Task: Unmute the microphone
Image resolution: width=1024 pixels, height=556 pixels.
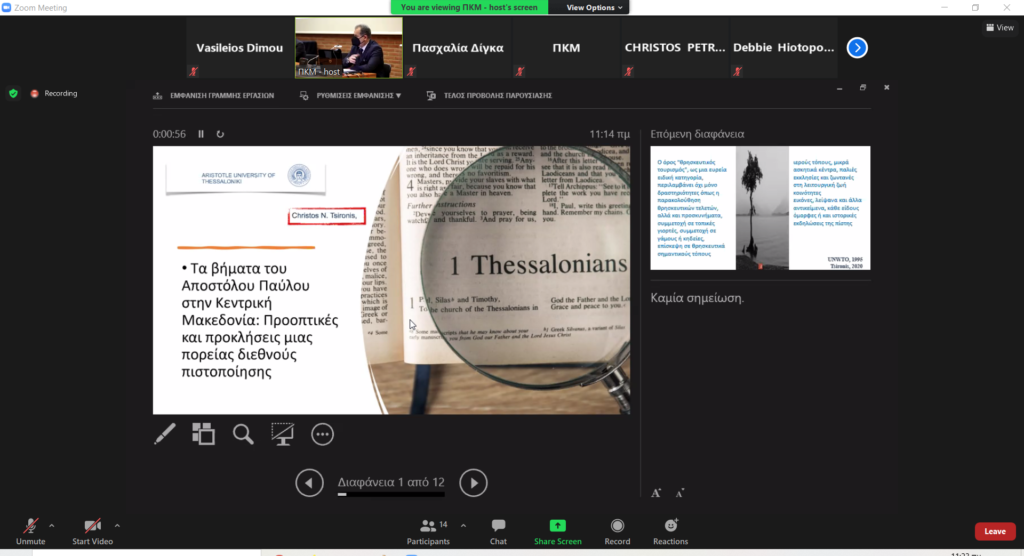Action: tap(31, 531)
